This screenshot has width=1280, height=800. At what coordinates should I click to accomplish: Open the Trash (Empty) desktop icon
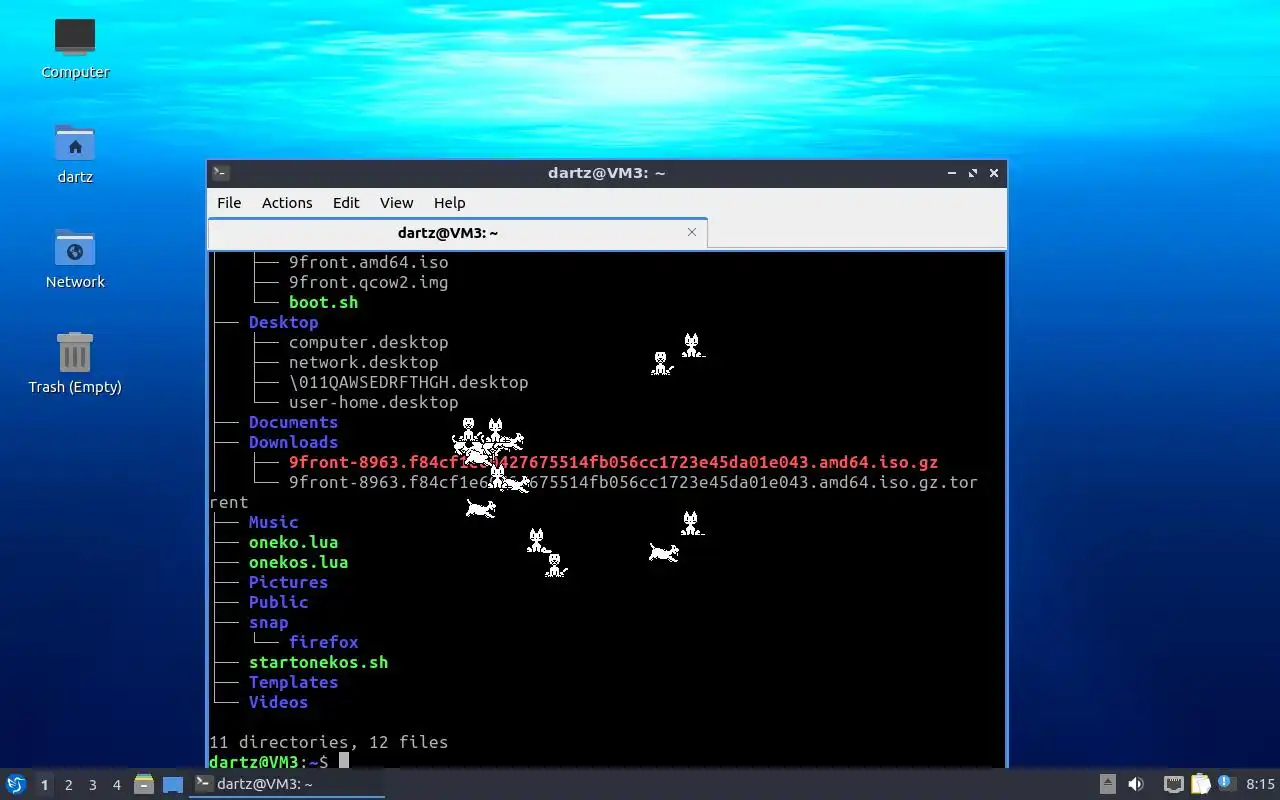[75, 363]
